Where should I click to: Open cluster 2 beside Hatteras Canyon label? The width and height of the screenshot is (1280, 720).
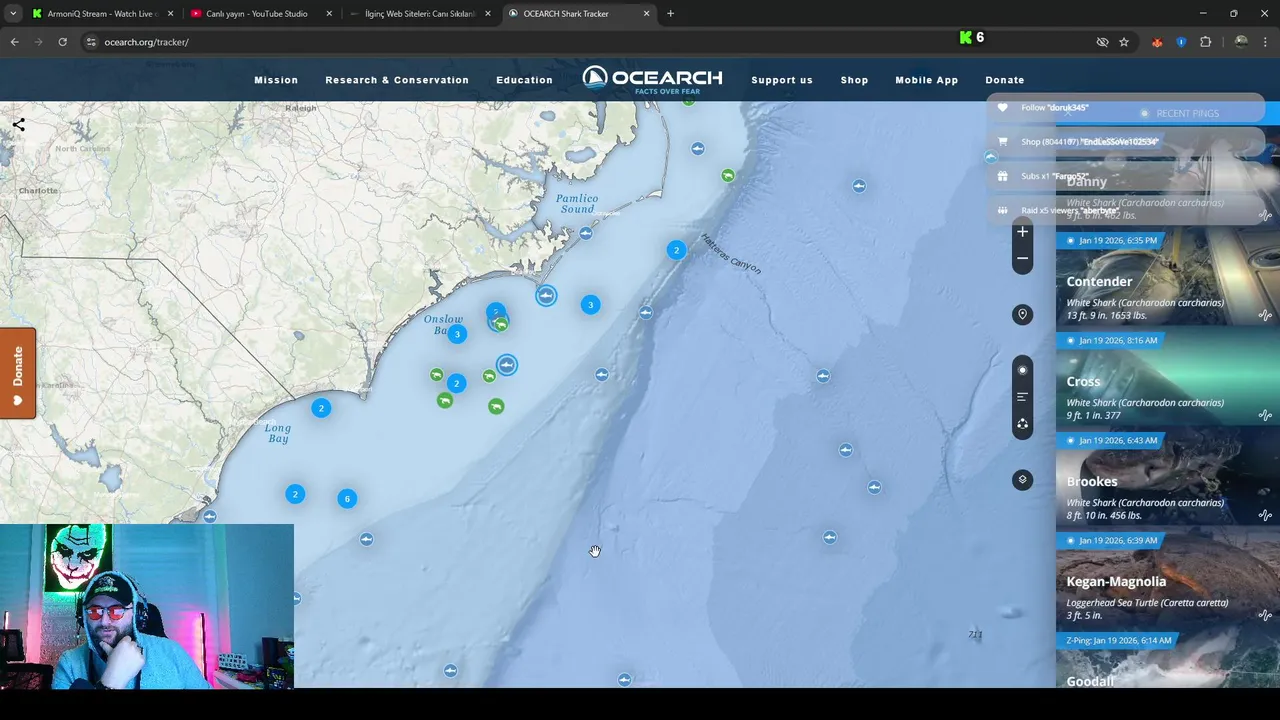676,250
